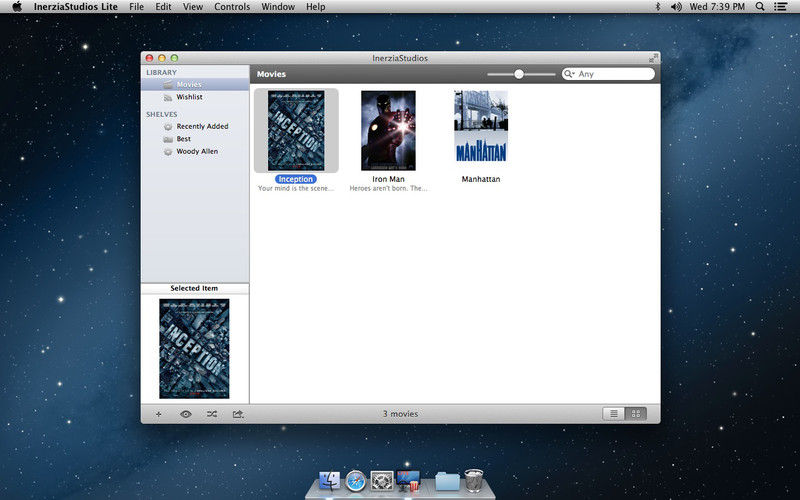Screen dimensions: 800x500
Task: Click the share export icon
Action: click(x=238, y=414)
